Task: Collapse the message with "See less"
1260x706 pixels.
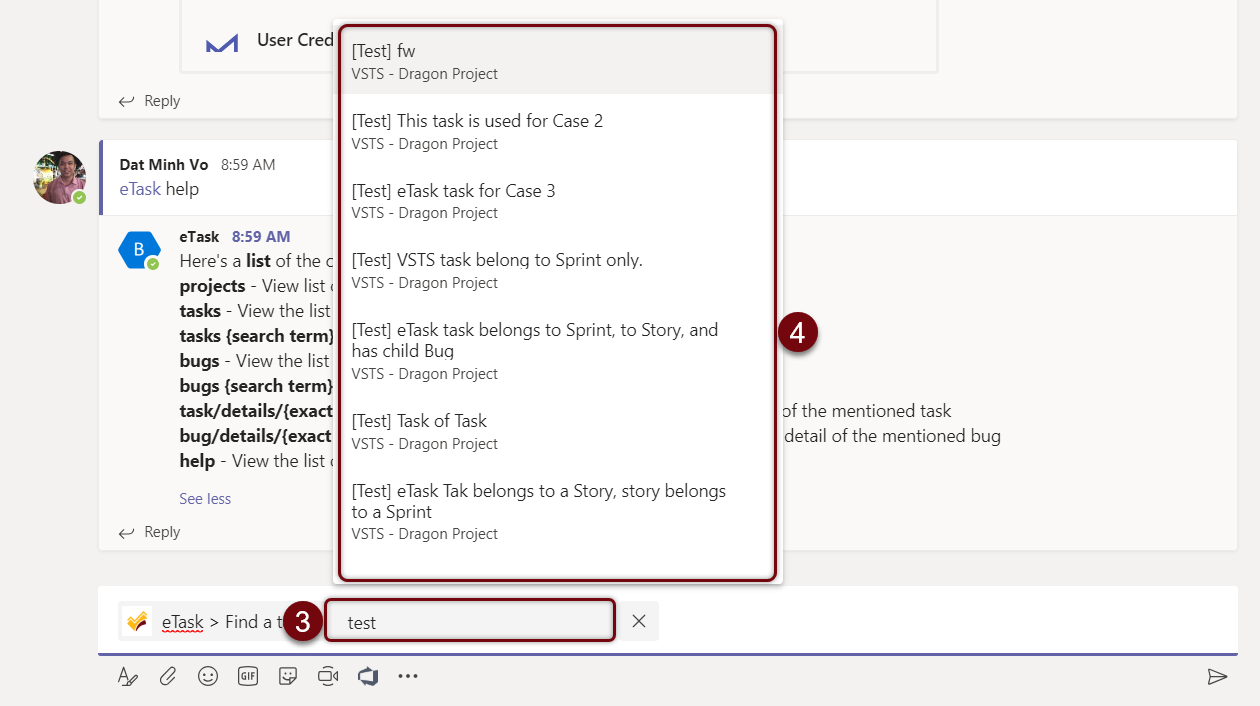Action: click(x=205, y=498)
